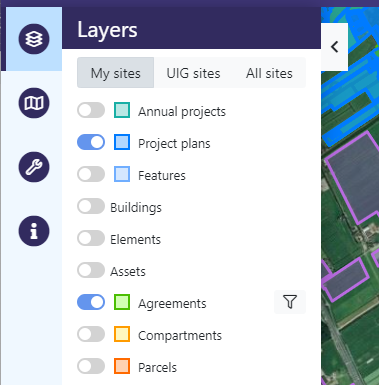This screenshot has height=385, width=379.
Task: Click the Layers panel title
Action: click(x=107, y=31)
